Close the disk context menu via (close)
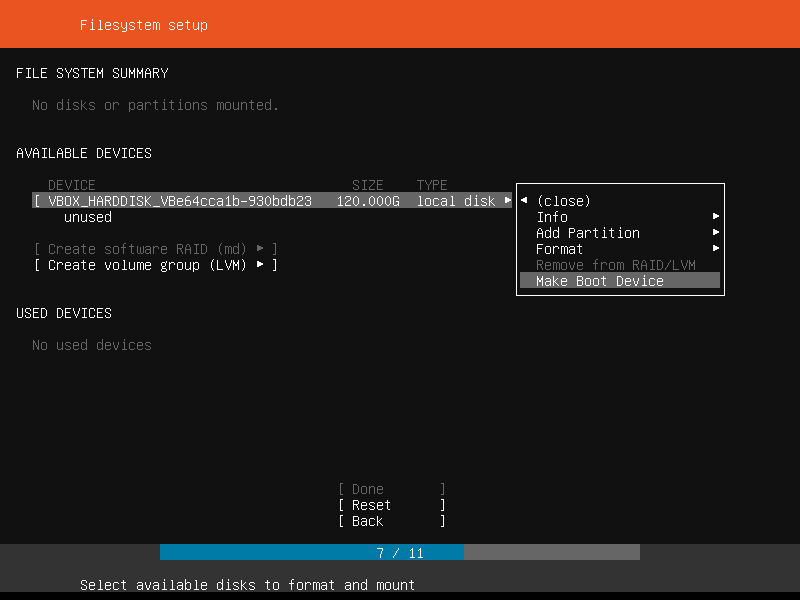Screen dimensions: 800x600 (x=620, y=201)
